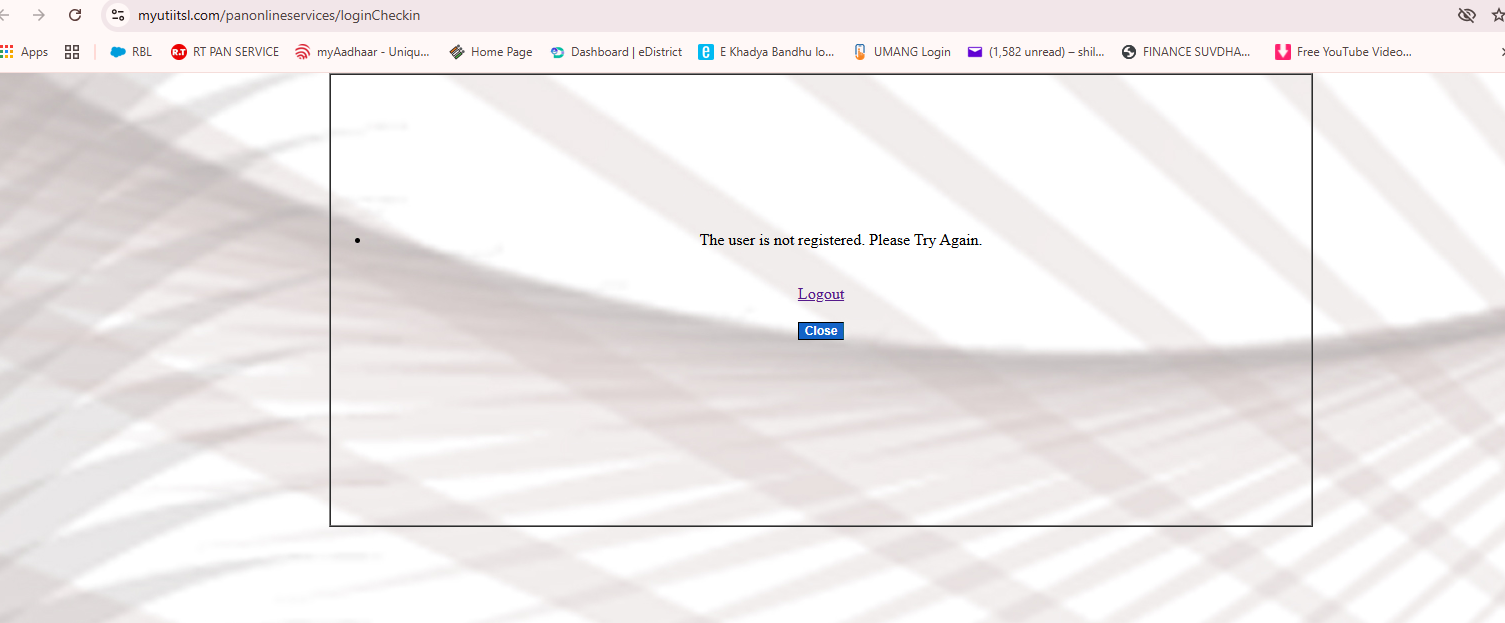Image resolution: width=1505 pixels, height=623 pixels.
Task: Open the Apps shortcut in bookmarks bar
Action: [24, 52]
